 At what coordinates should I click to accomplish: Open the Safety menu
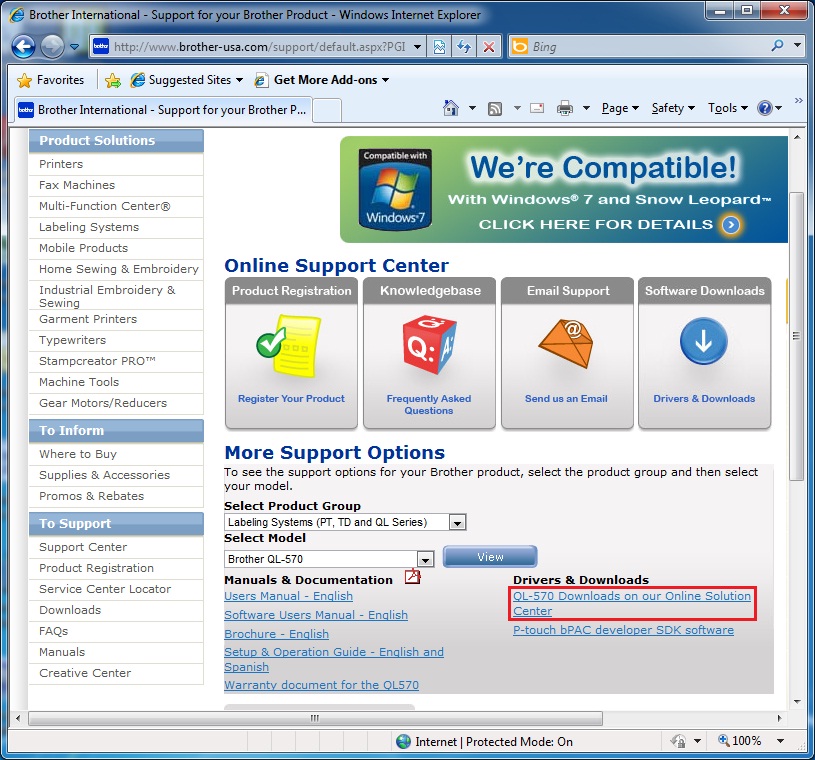pos(672,108)
